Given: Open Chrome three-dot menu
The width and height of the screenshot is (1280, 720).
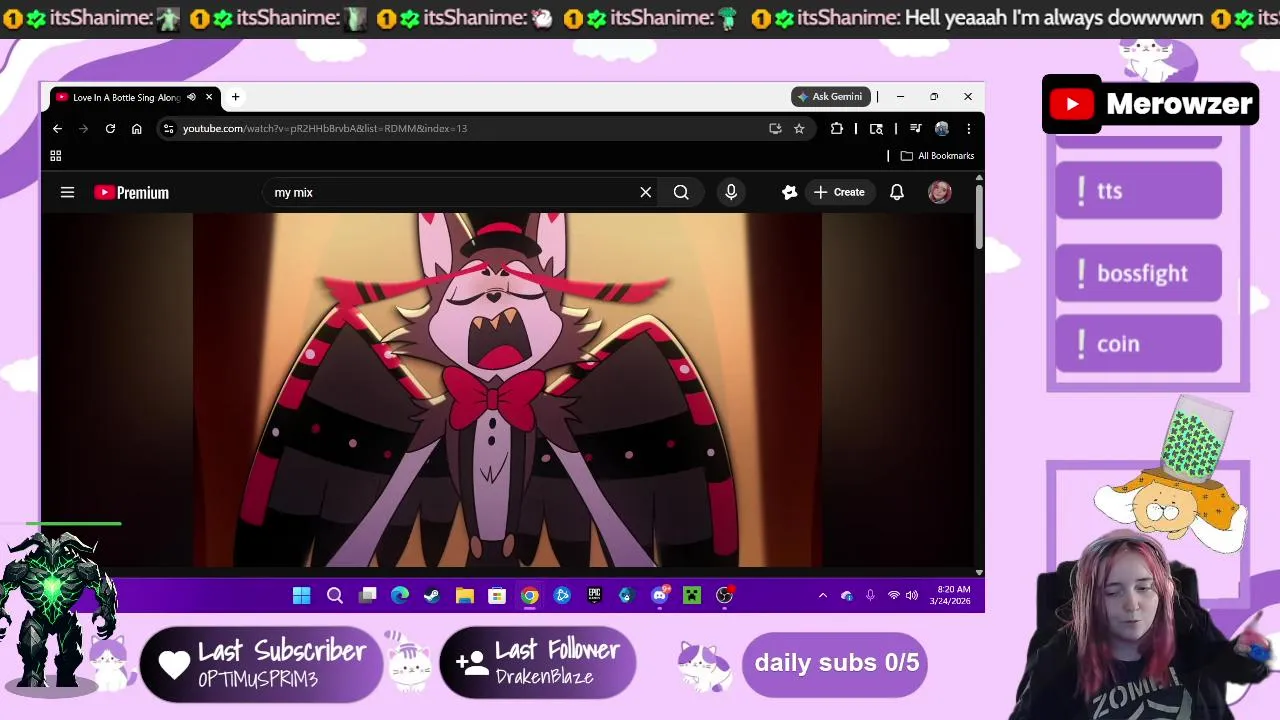Looking at the screenshot, I should [968, 128].
